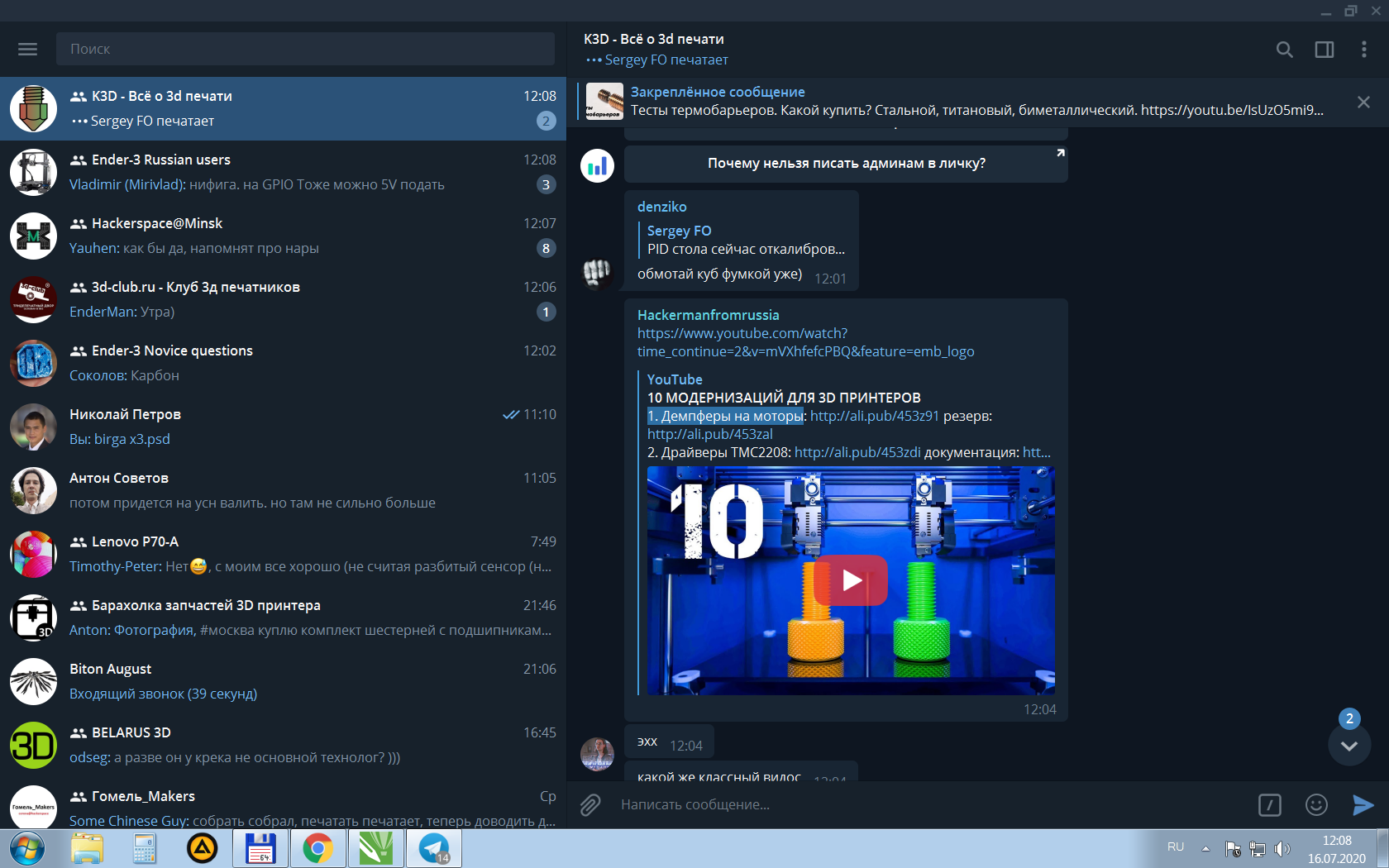
Task: Toggle the right info side panel
Action: point(1325,50)
